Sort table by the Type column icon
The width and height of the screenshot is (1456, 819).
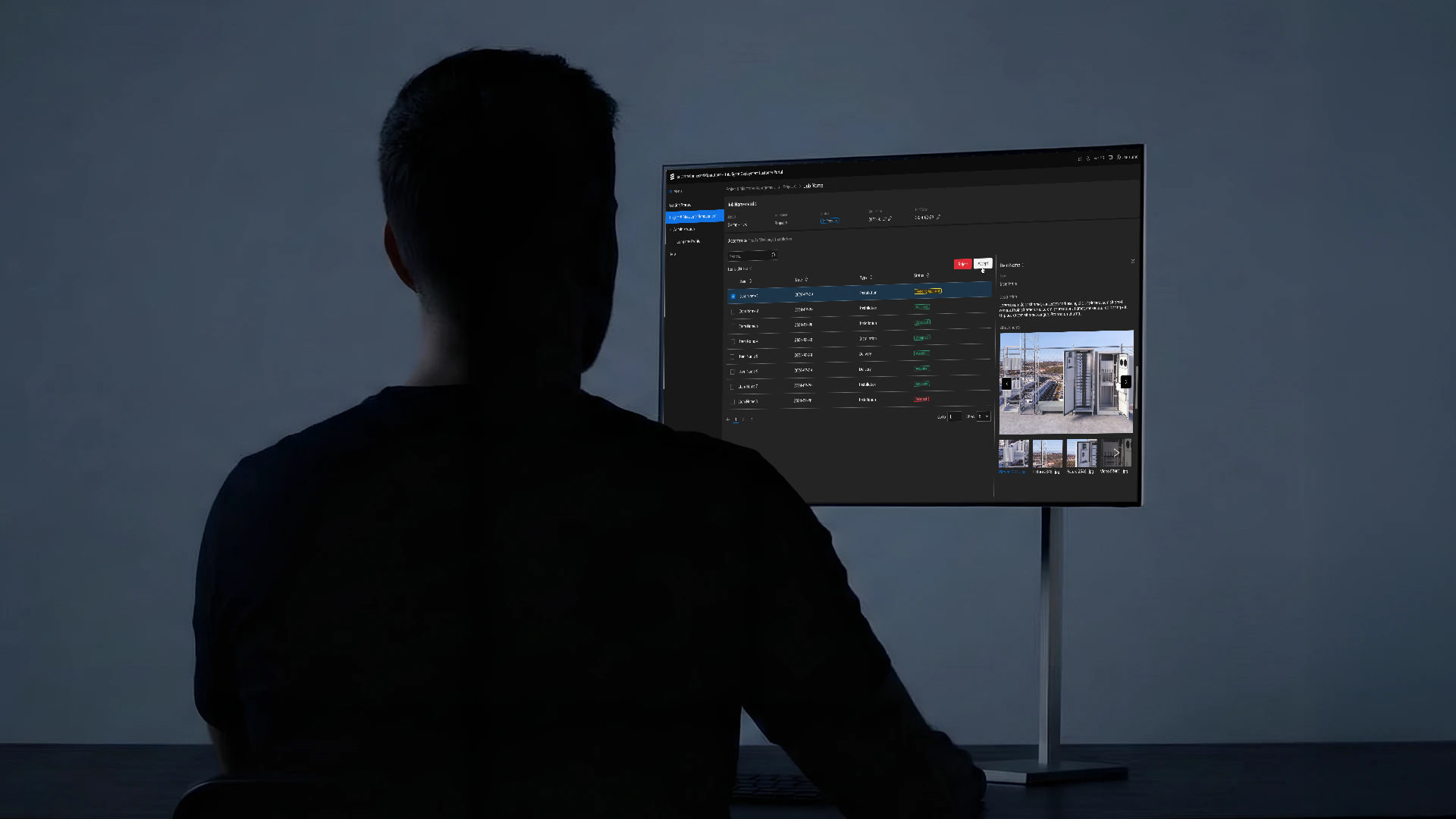871,277
